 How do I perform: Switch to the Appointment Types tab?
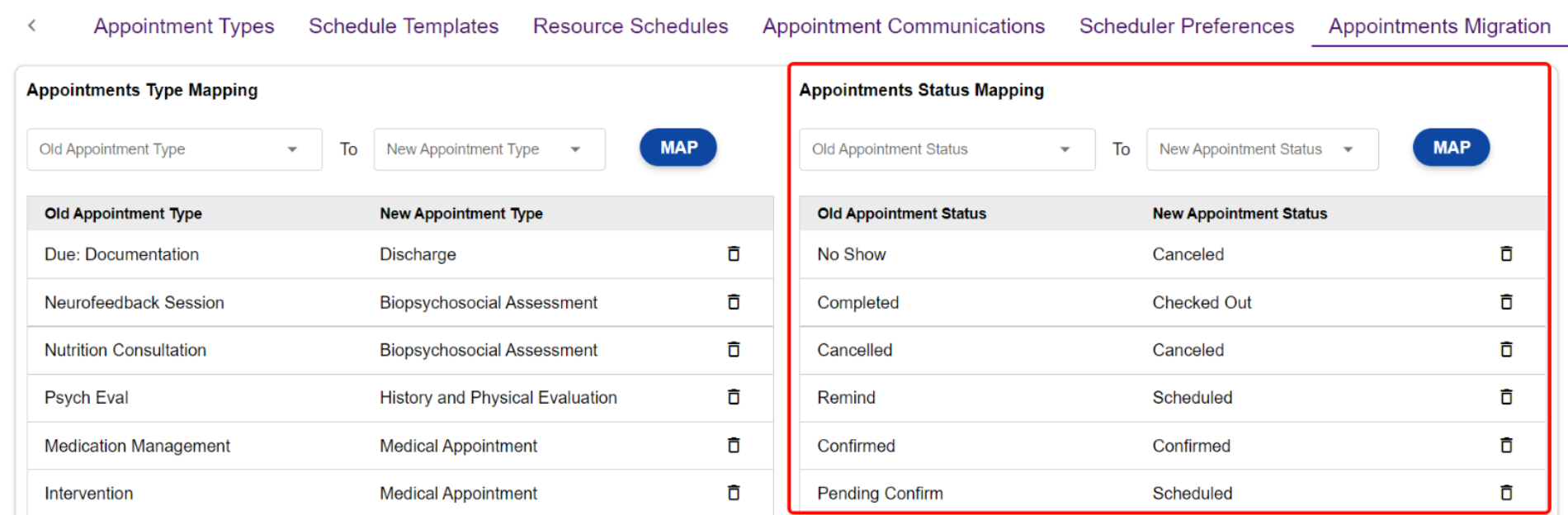point(184,26)
